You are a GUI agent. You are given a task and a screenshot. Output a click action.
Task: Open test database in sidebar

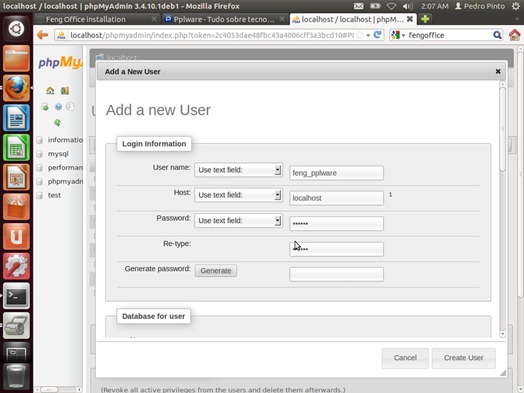(x=54, y=195)
